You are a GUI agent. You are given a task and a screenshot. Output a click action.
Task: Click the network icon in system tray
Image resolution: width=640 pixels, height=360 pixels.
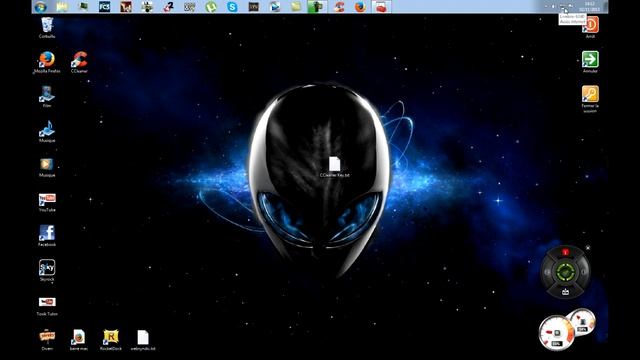point(562,7)
